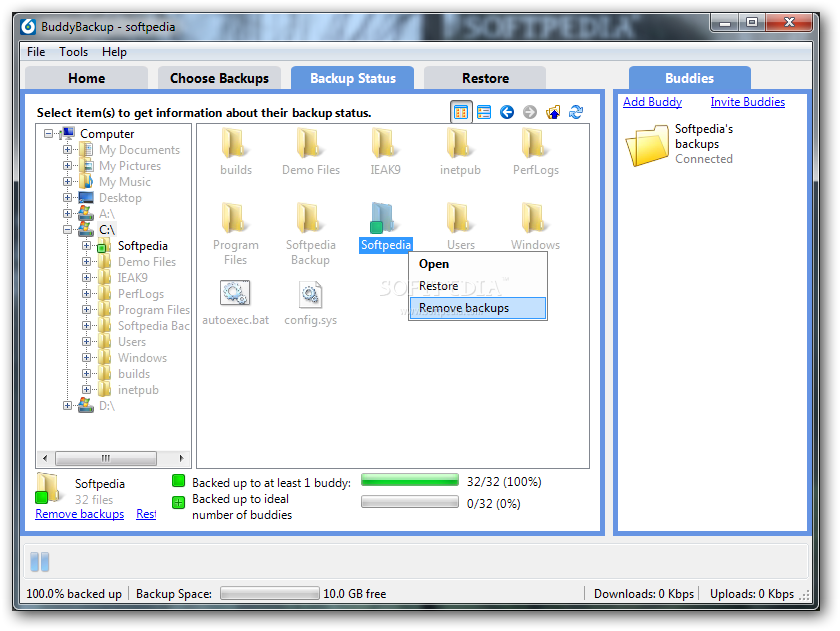Open the Help menu
840x631 pixels.
(x=114, y=52)
